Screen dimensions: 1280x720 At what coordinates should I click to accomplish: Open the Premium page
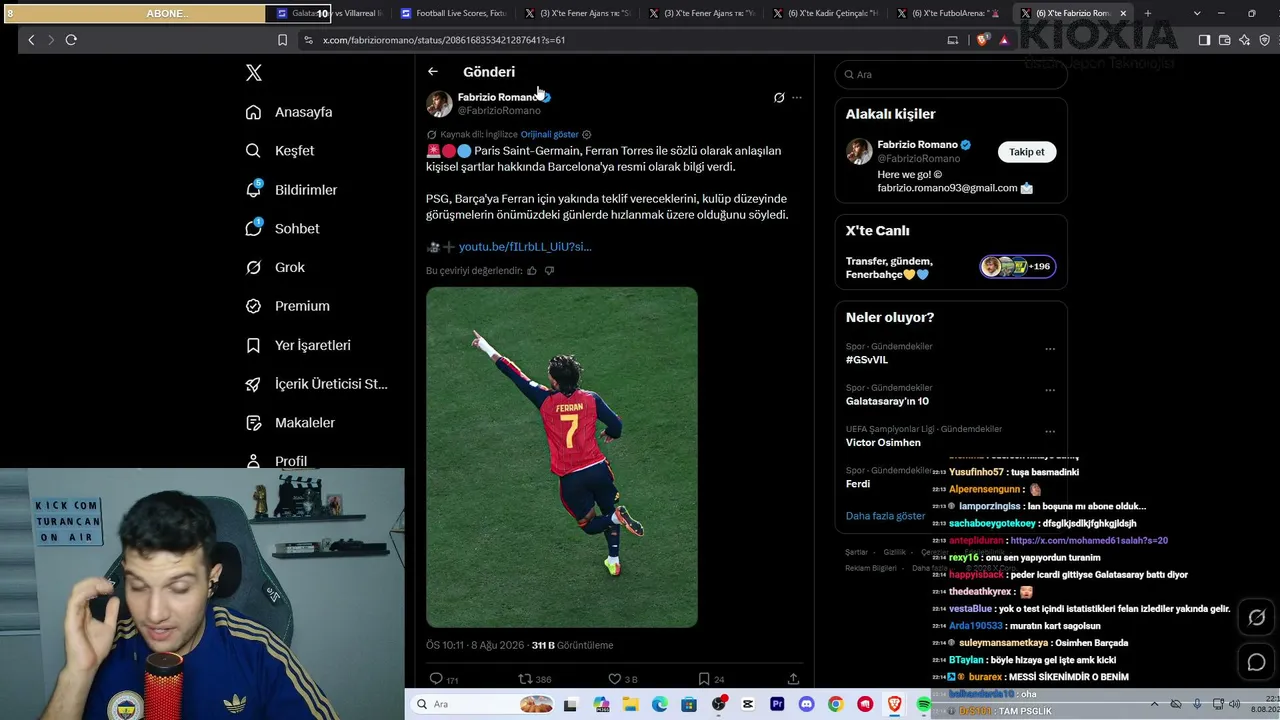287,306
